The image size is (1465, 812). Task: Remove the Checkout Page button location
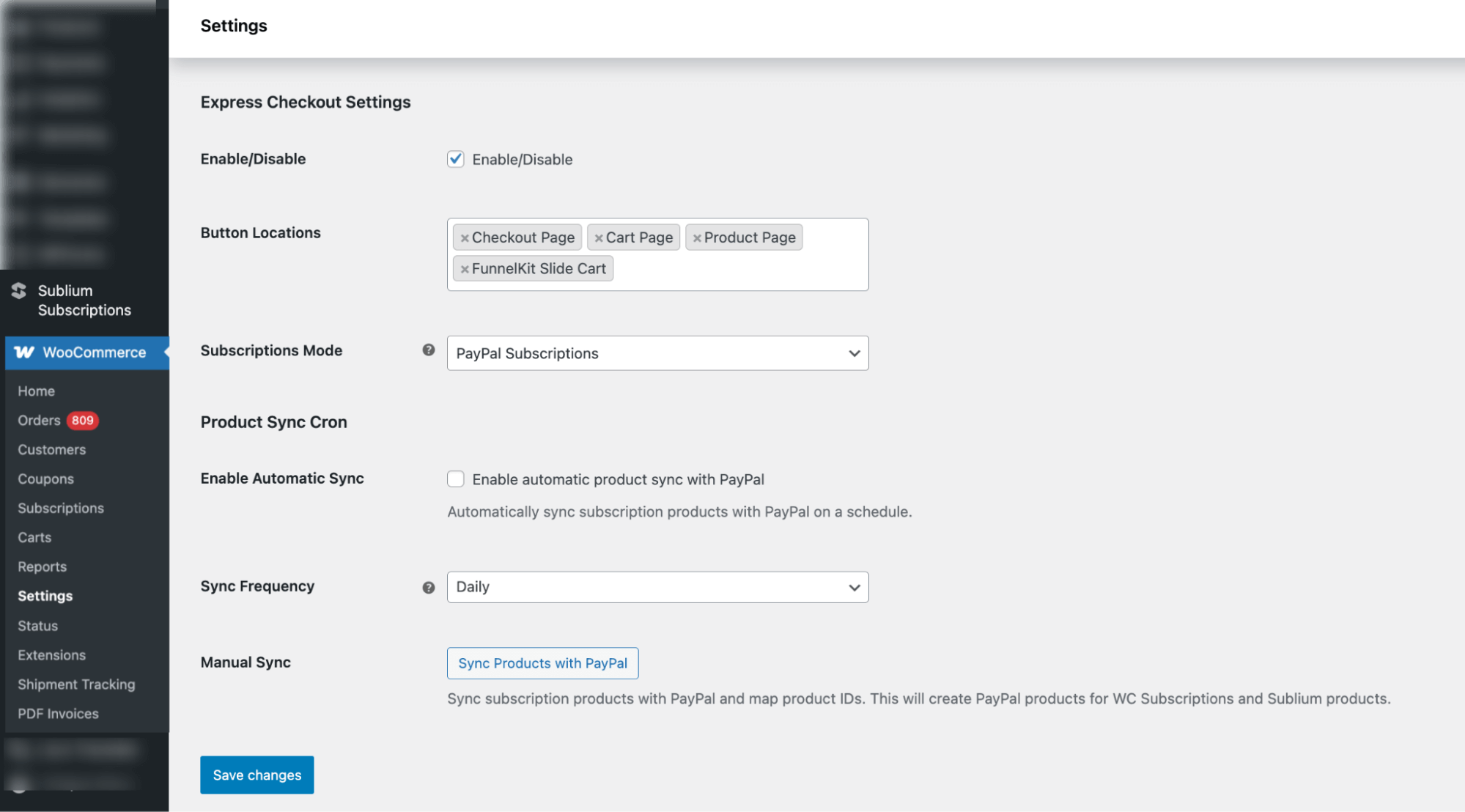coord(464,237)
